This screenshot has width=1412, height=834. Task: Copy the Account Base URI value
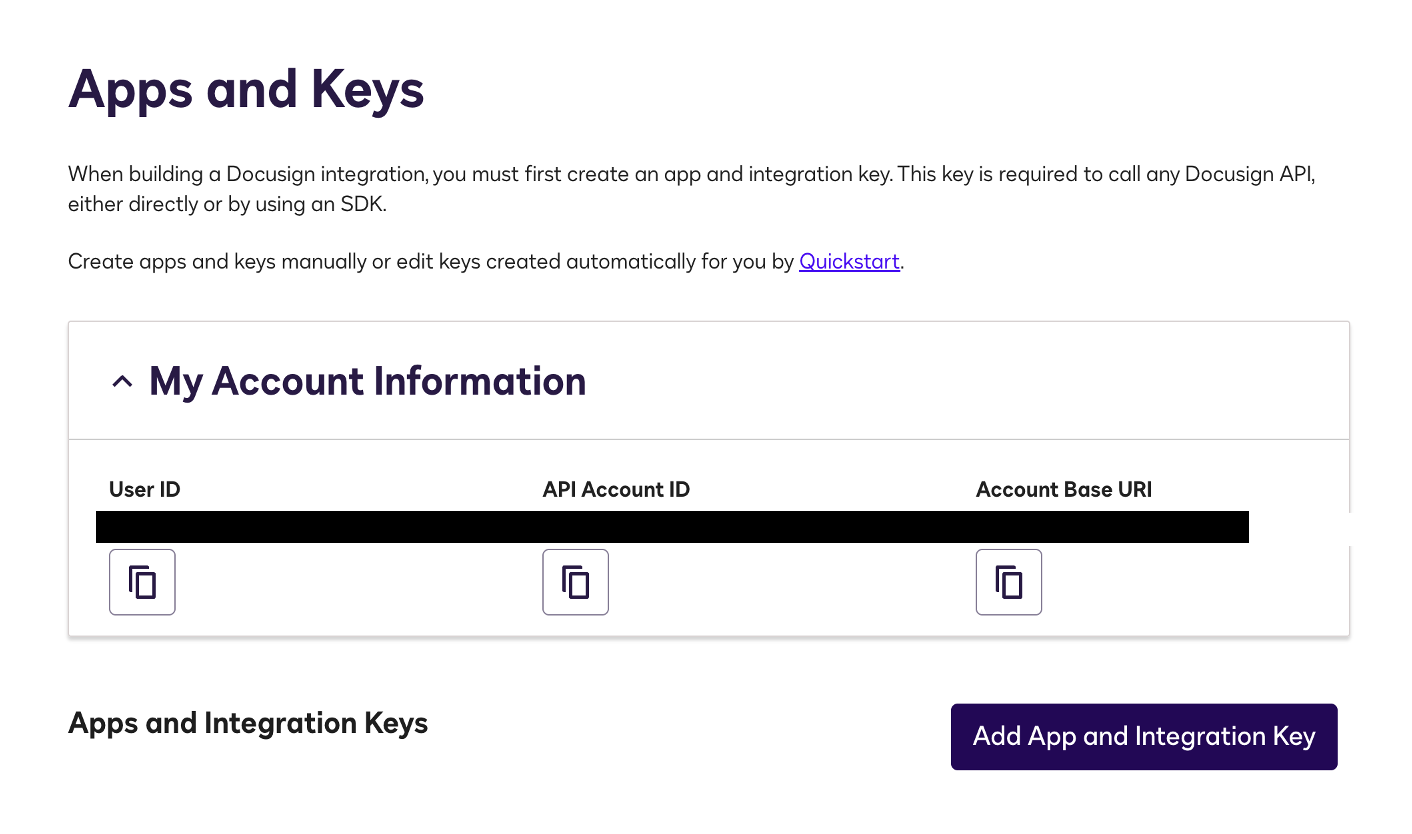tap(1008, 582)
